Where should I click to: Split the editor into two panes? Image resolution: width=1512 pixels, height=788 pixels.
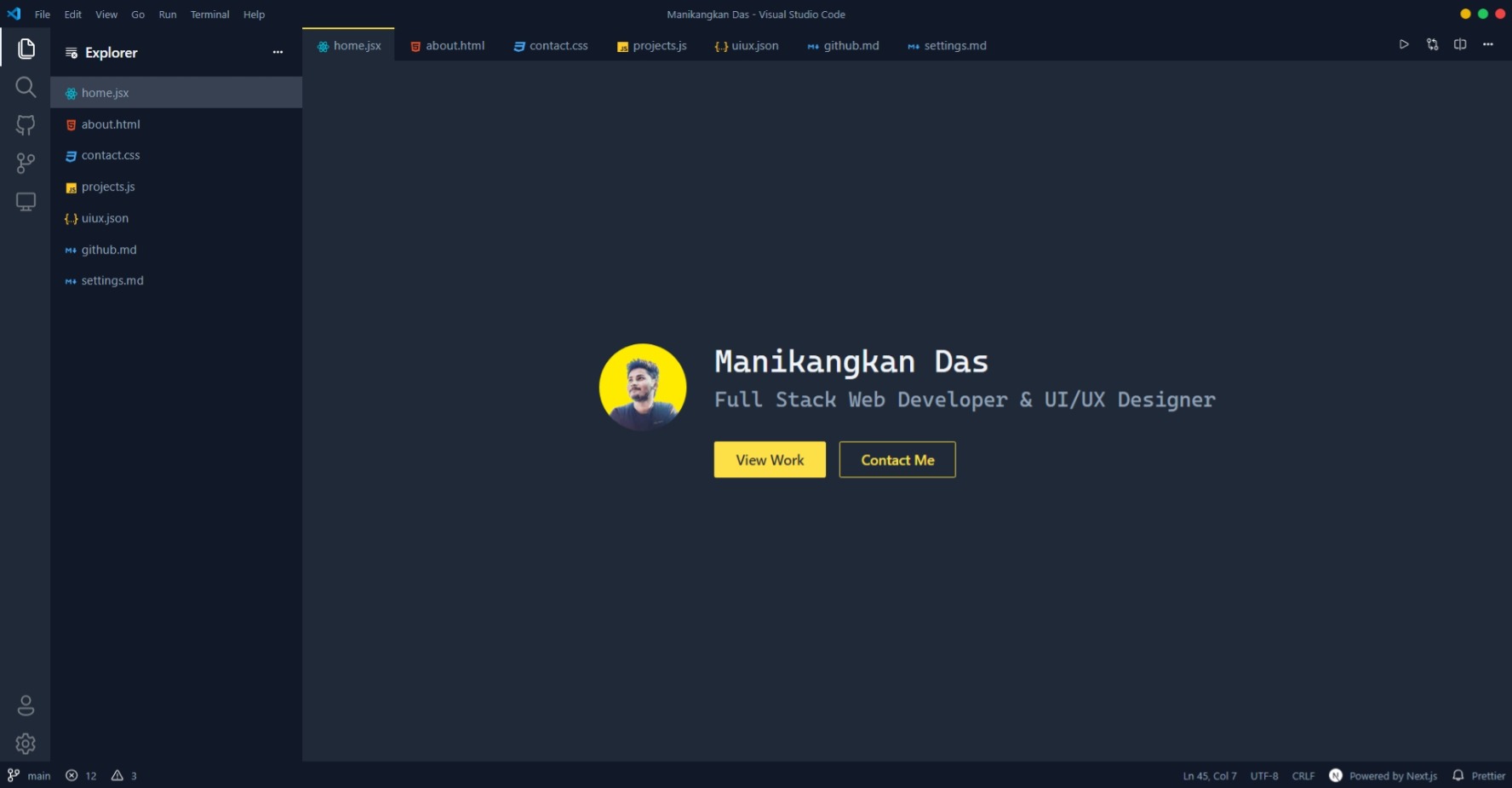[x=1460, y=44]
